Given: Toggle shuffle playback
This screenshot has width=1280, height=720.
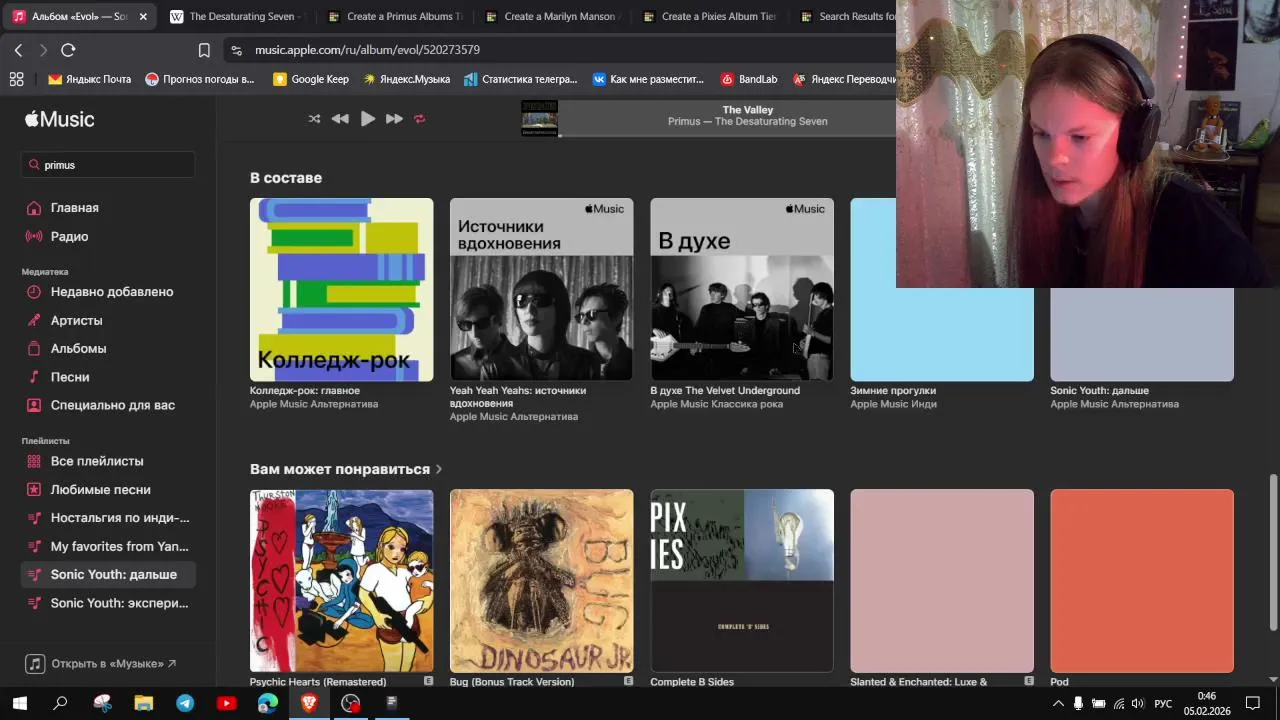Looking at the screenshot, I should click(314, 118).
